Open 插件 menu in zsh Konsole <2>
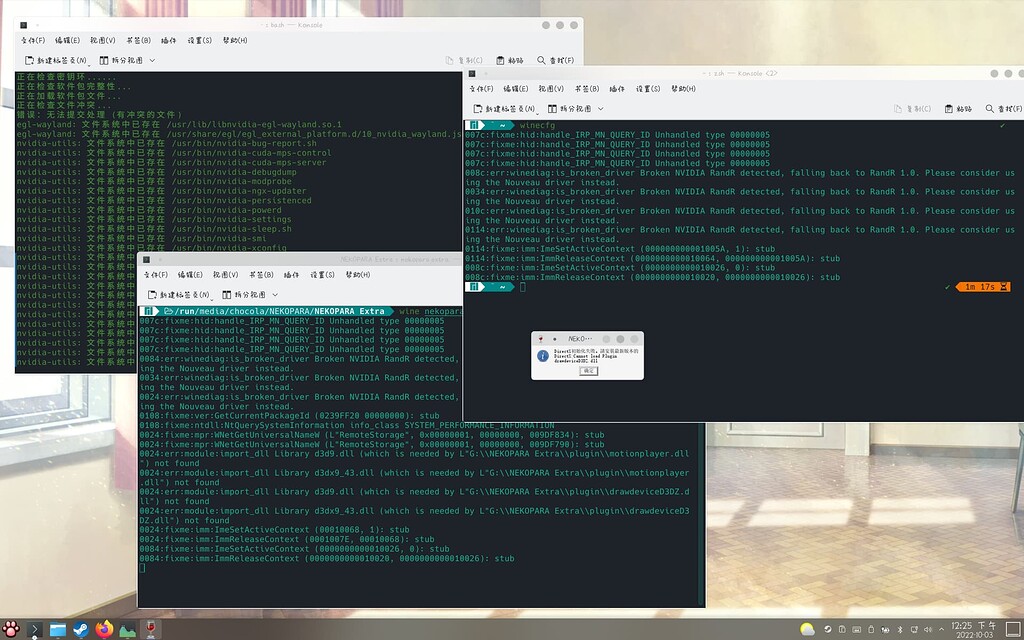Viewport: 1024px width, 640px height. 617,89
